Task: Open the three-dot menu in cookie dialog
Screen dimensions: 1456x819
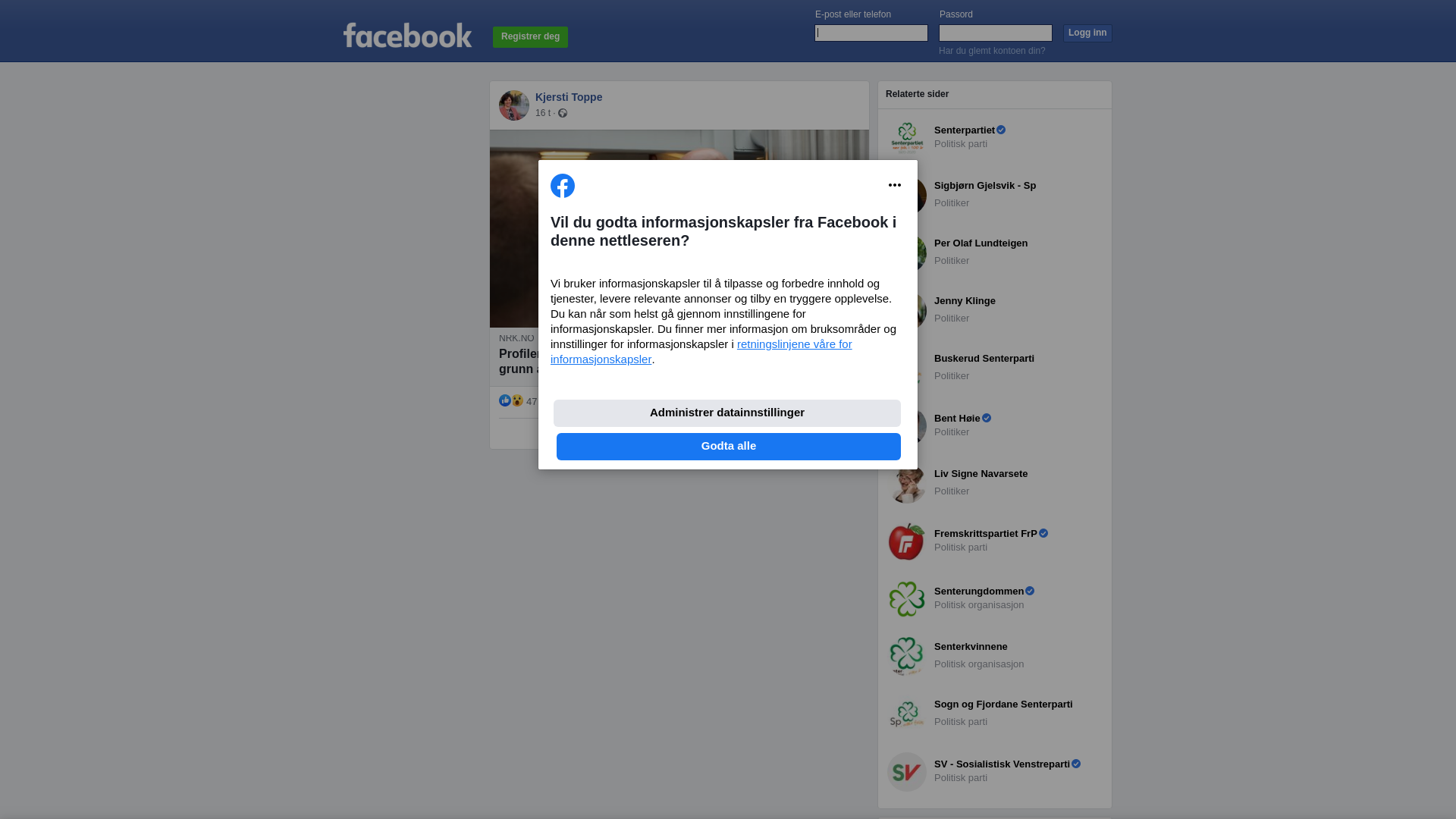Action: (895, 185)
